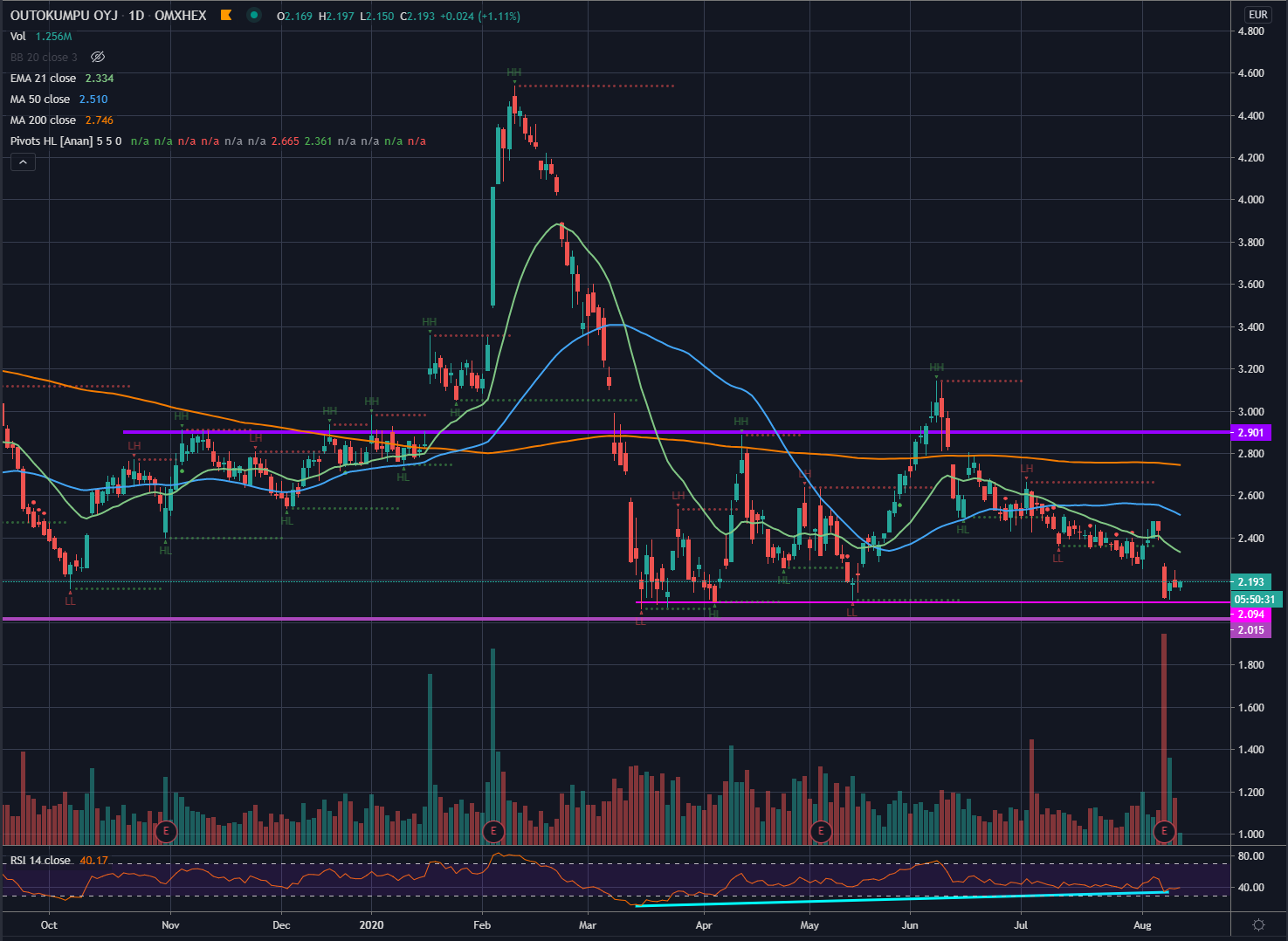This screenshot has height=941, width=1288.
Task: Select the EMA 21 close indicator legend
Action: [44, 79]
